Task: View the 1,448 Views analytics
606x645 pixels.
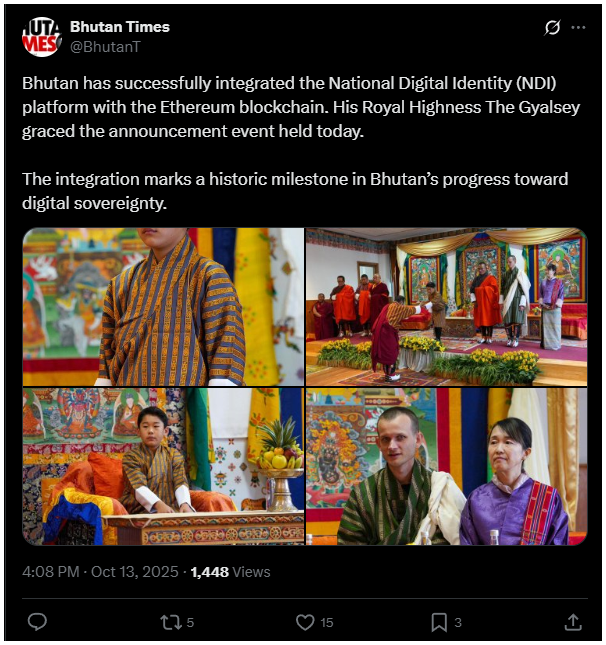Action: coord(230,572)
